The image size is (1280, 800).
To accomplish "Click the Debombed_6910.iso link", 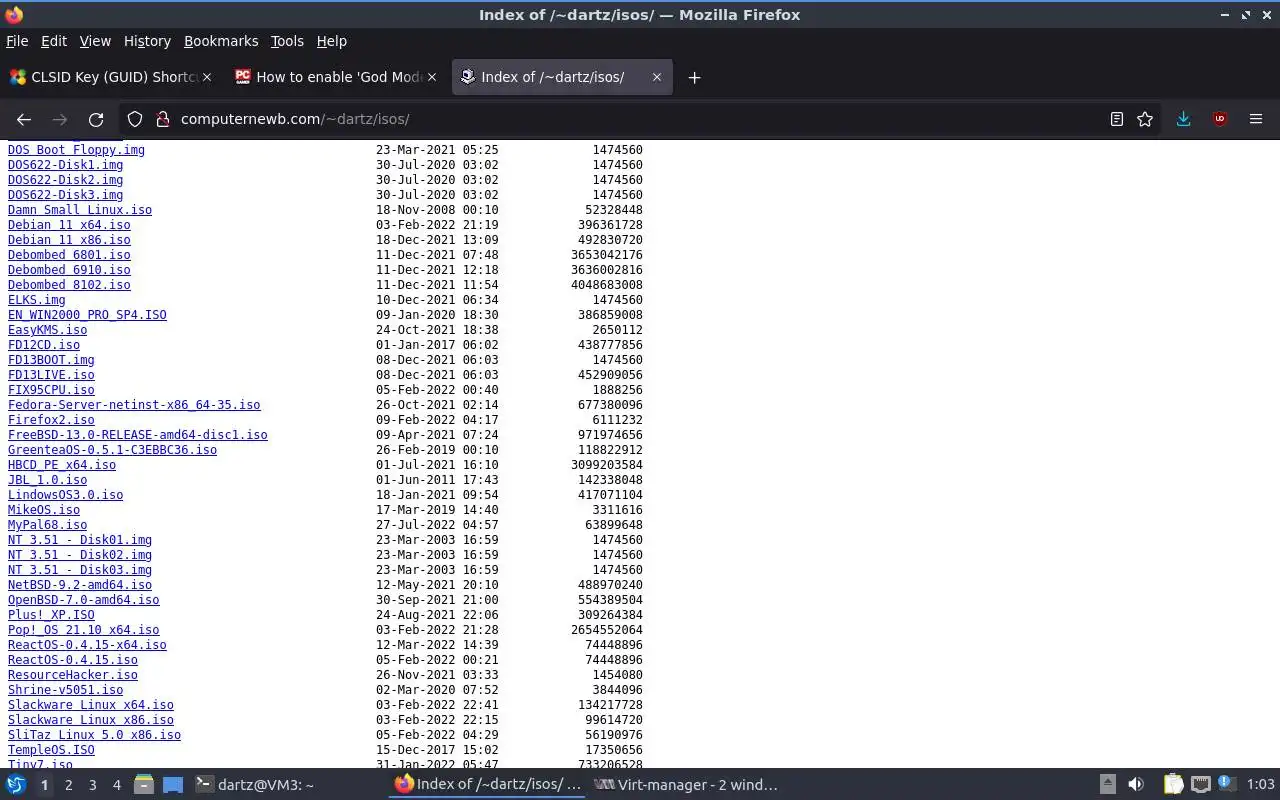I will [x=69, y=270].
